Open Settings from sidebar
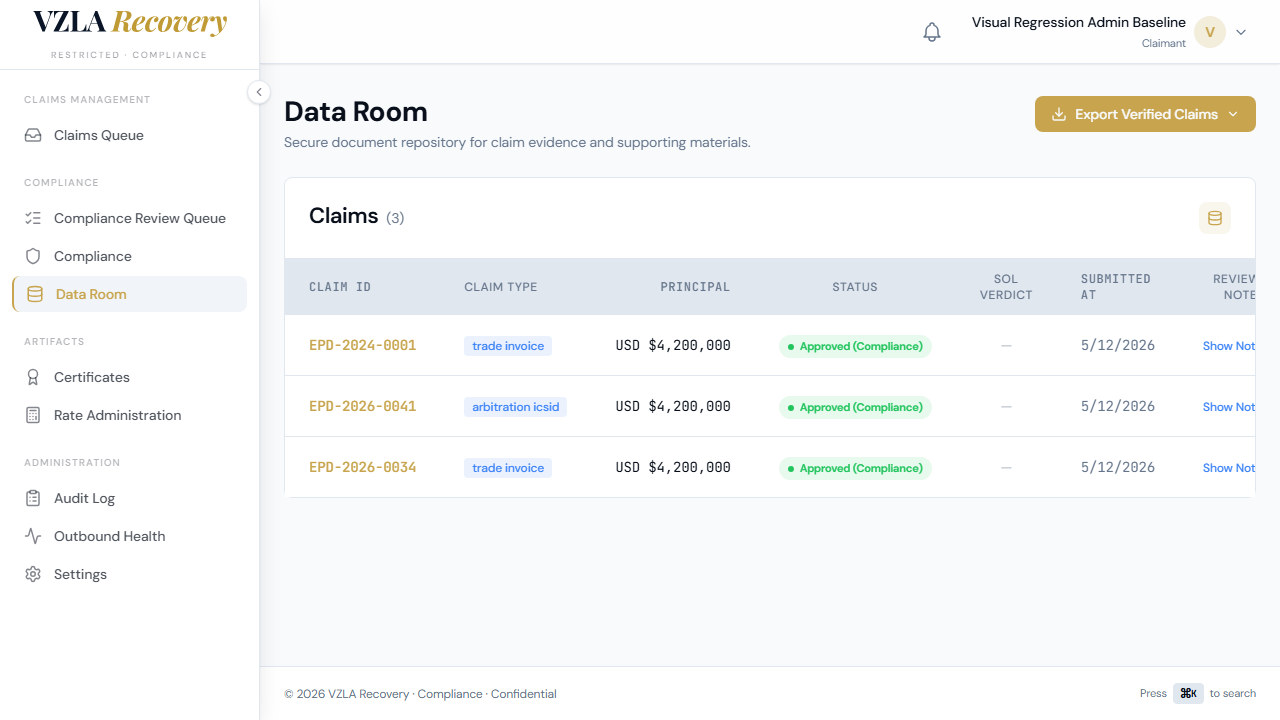 [x=129, y=574]
